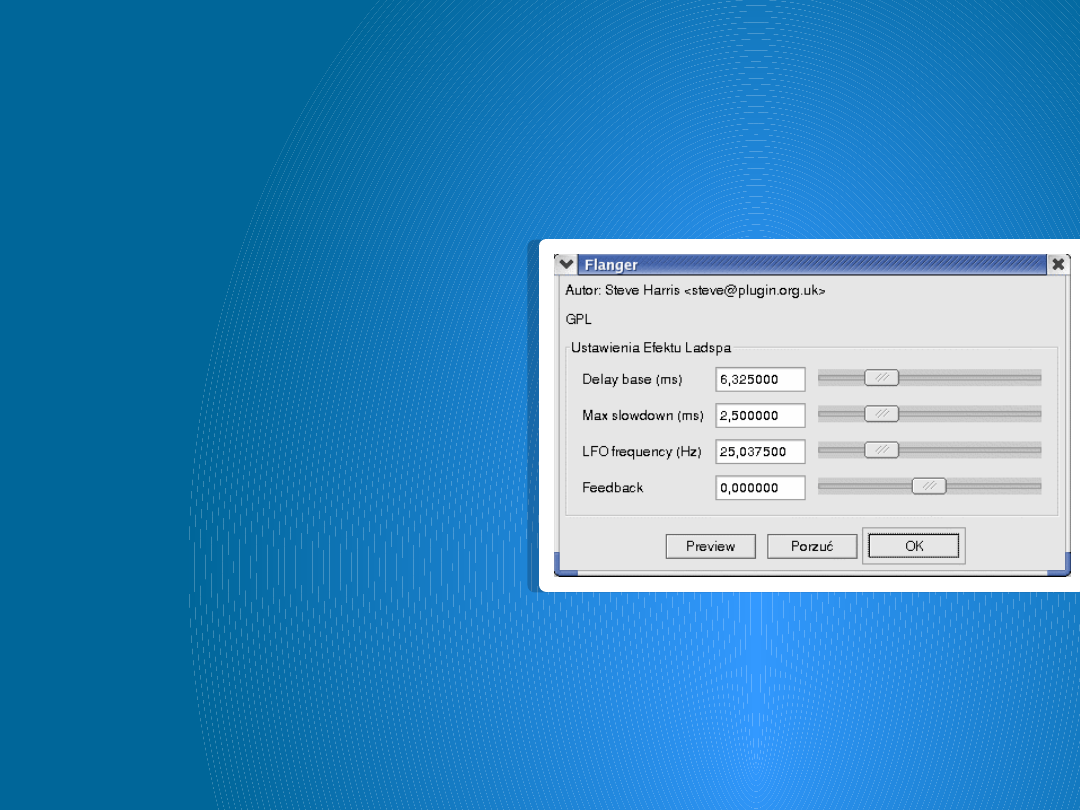Click the author line with Steve Harris email
This screenshot has height=810, width=1080.
(x=695, y=290)
